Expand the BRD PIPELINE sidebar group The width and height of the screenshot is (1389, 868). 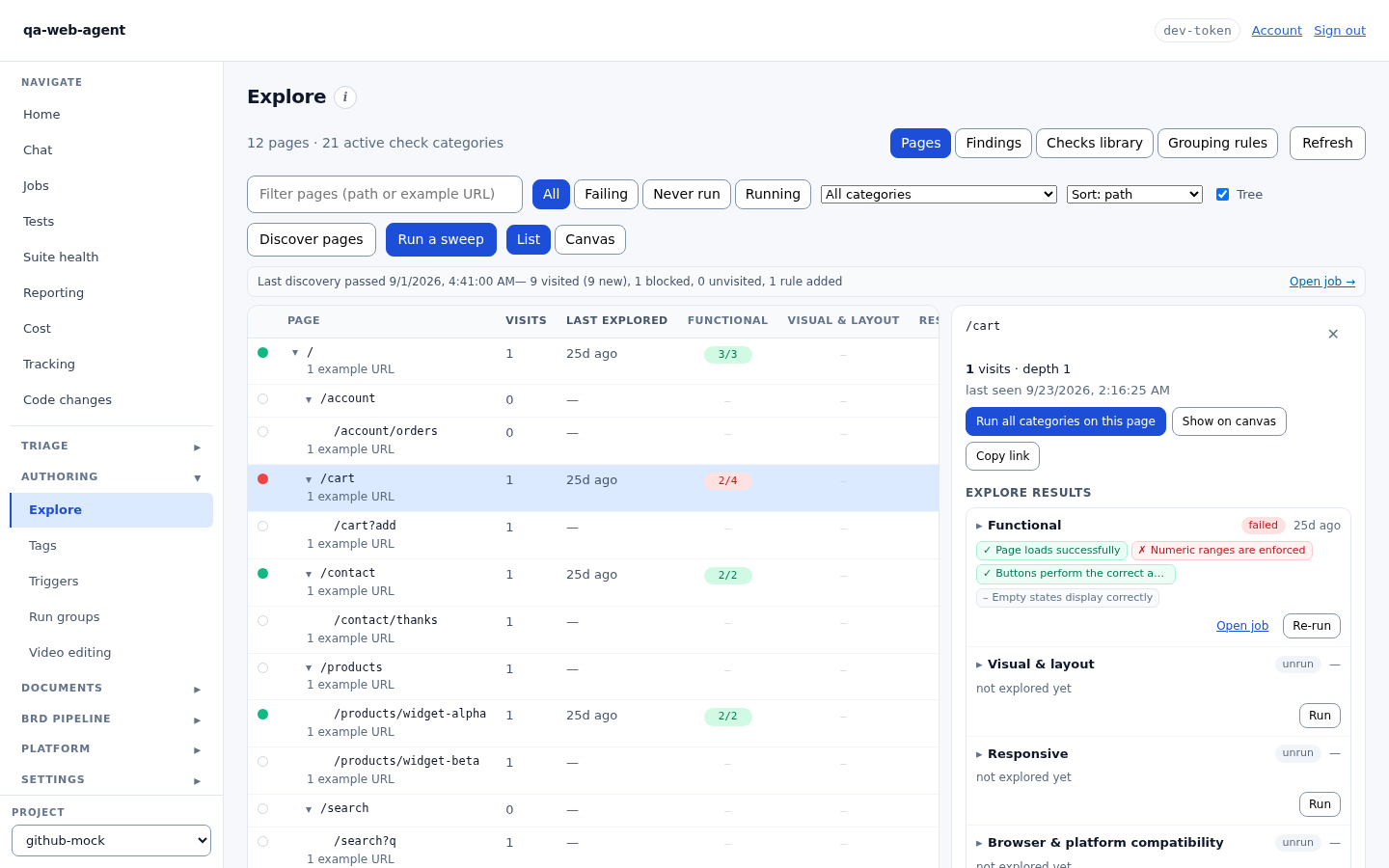[111, 719]
